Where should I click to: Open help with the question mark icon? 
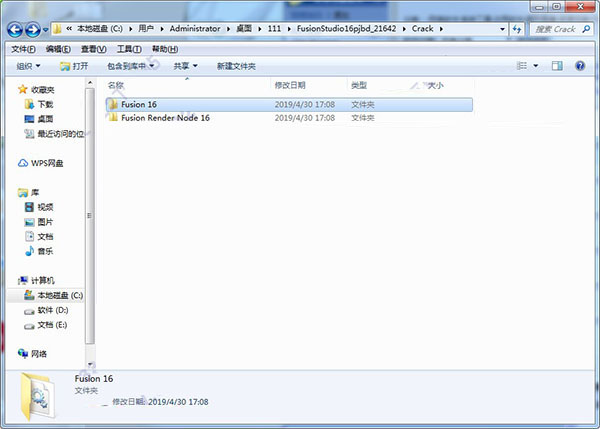point(580,66)
